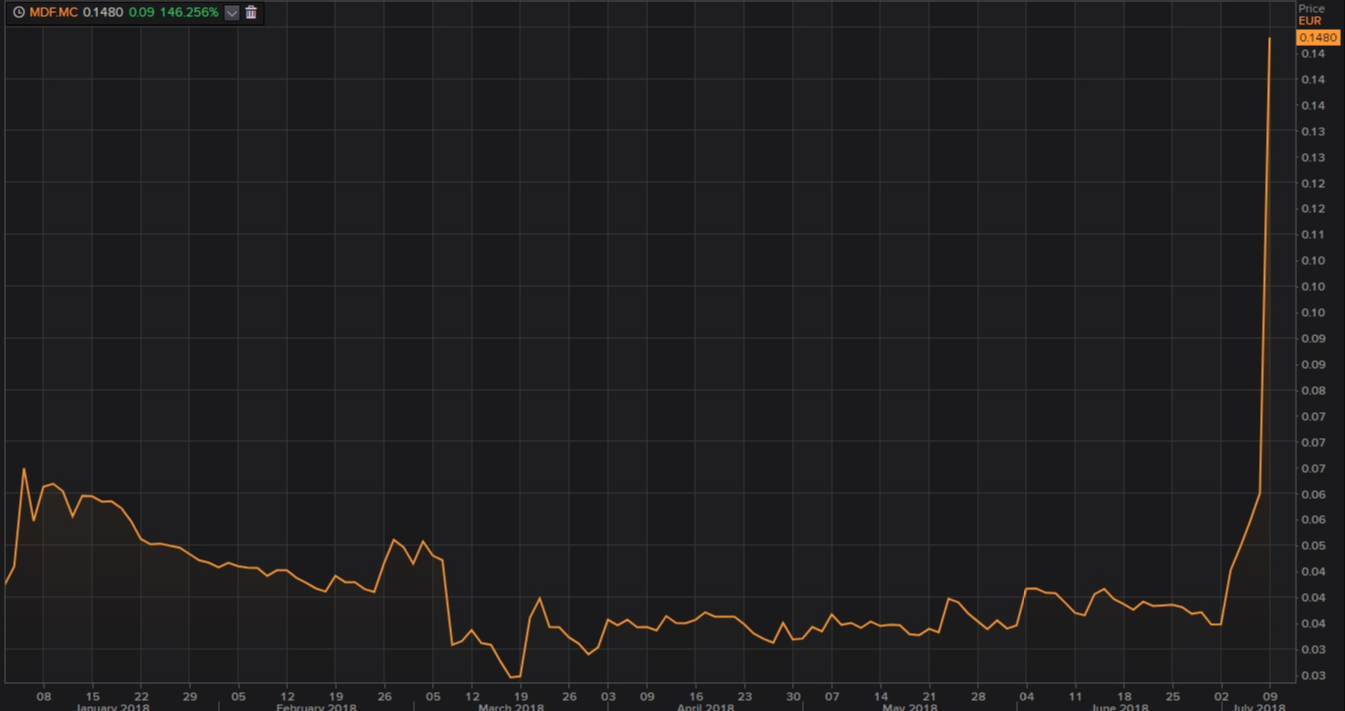The height and width of the screenshot is (711, 1345).
Task: Click the 19 date tick under March
Action: pos(520,695)
